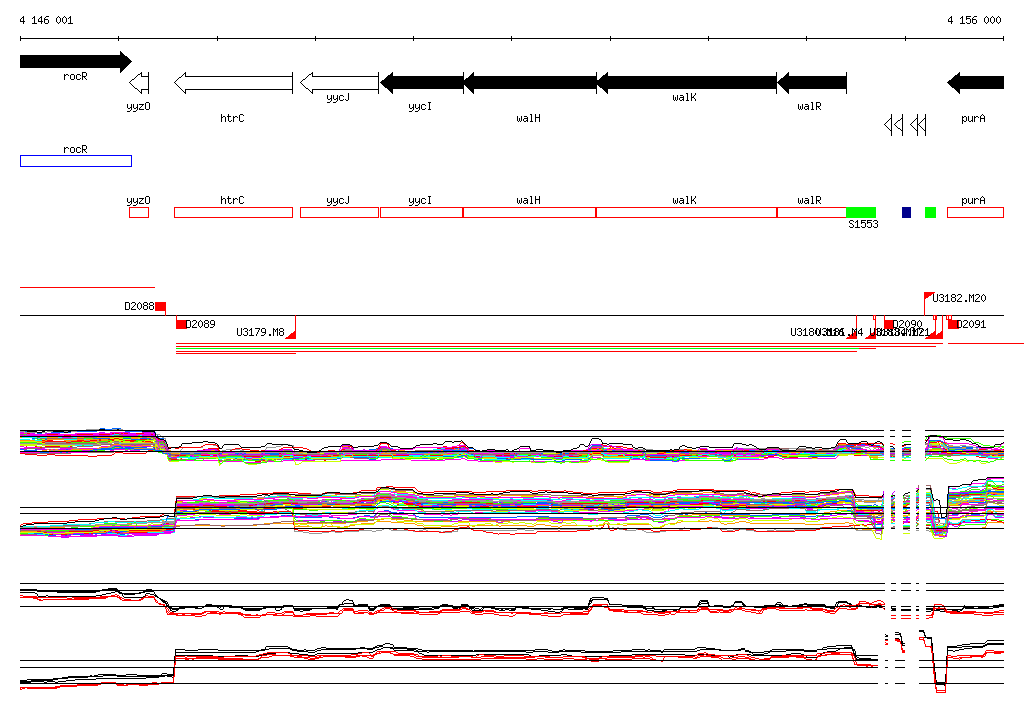Click the D2088 text label

tap(140, 306)
